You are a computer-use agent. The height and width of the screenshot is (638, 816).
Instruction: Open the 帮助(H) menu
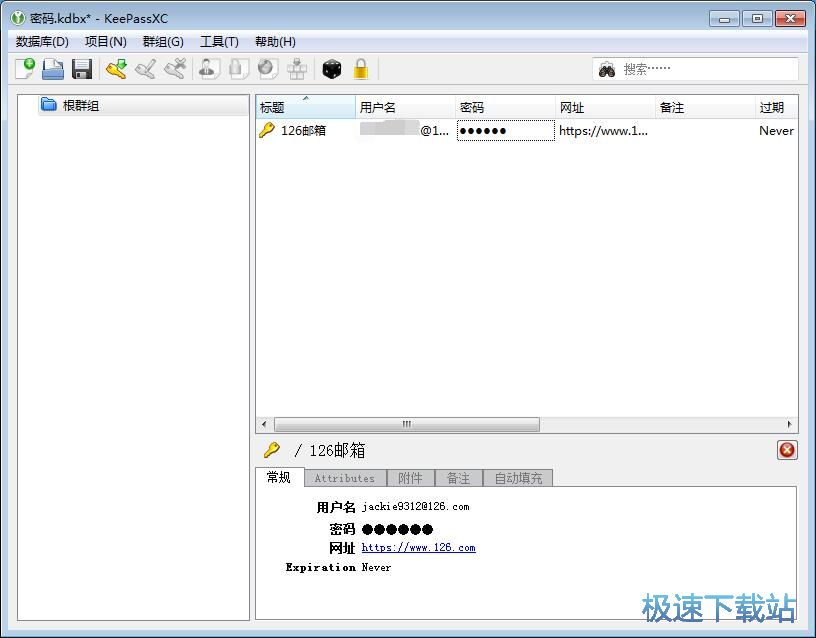[275, 42]
